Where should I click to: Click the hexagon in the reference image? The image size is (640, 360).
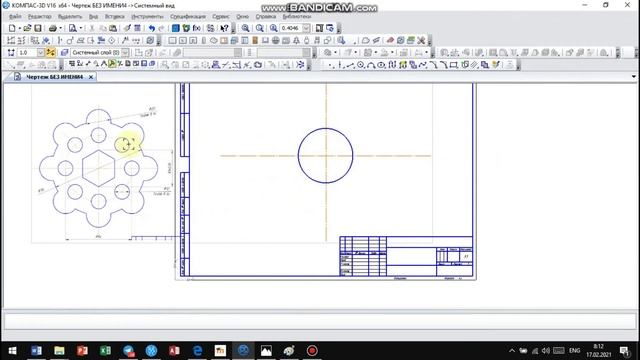click(98, 169)
